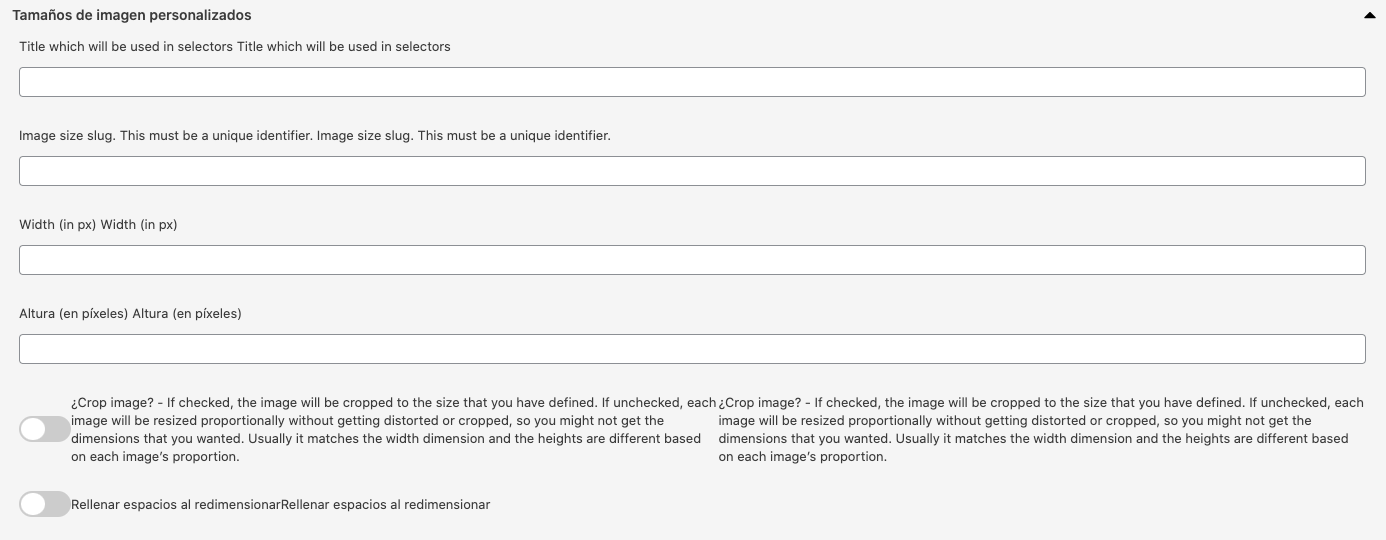Click the repeated 'Image size slug' label text
Viewport: 1386px width, 540px height.
coord(463,136)
